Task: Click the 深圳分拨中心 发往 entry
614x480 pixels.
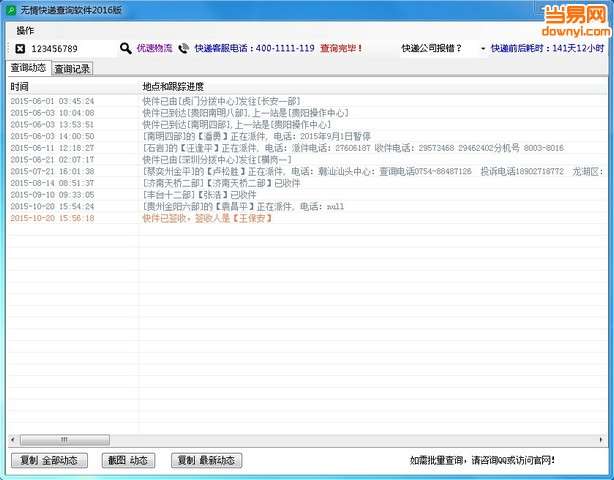Action: point(217,160)
